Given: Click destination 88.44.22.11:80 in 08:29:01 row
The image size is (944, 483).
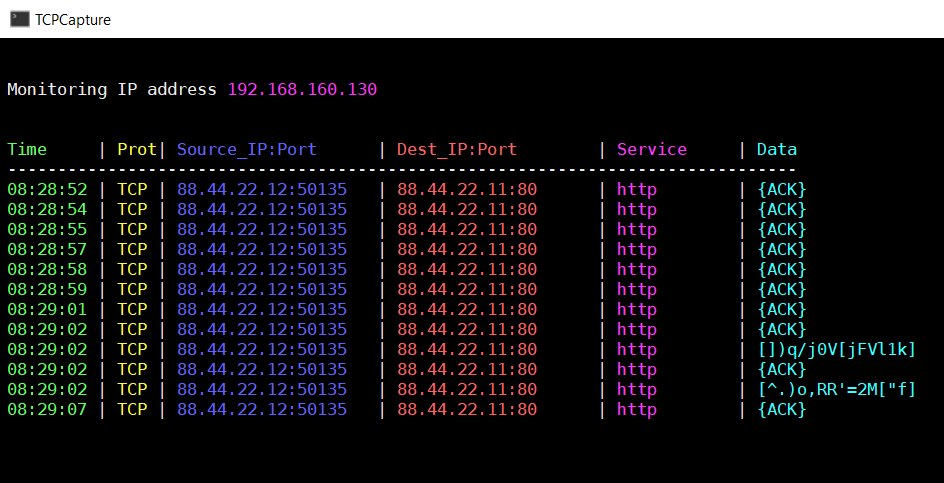Looking at the screenshot, I should tap(467, 310).
